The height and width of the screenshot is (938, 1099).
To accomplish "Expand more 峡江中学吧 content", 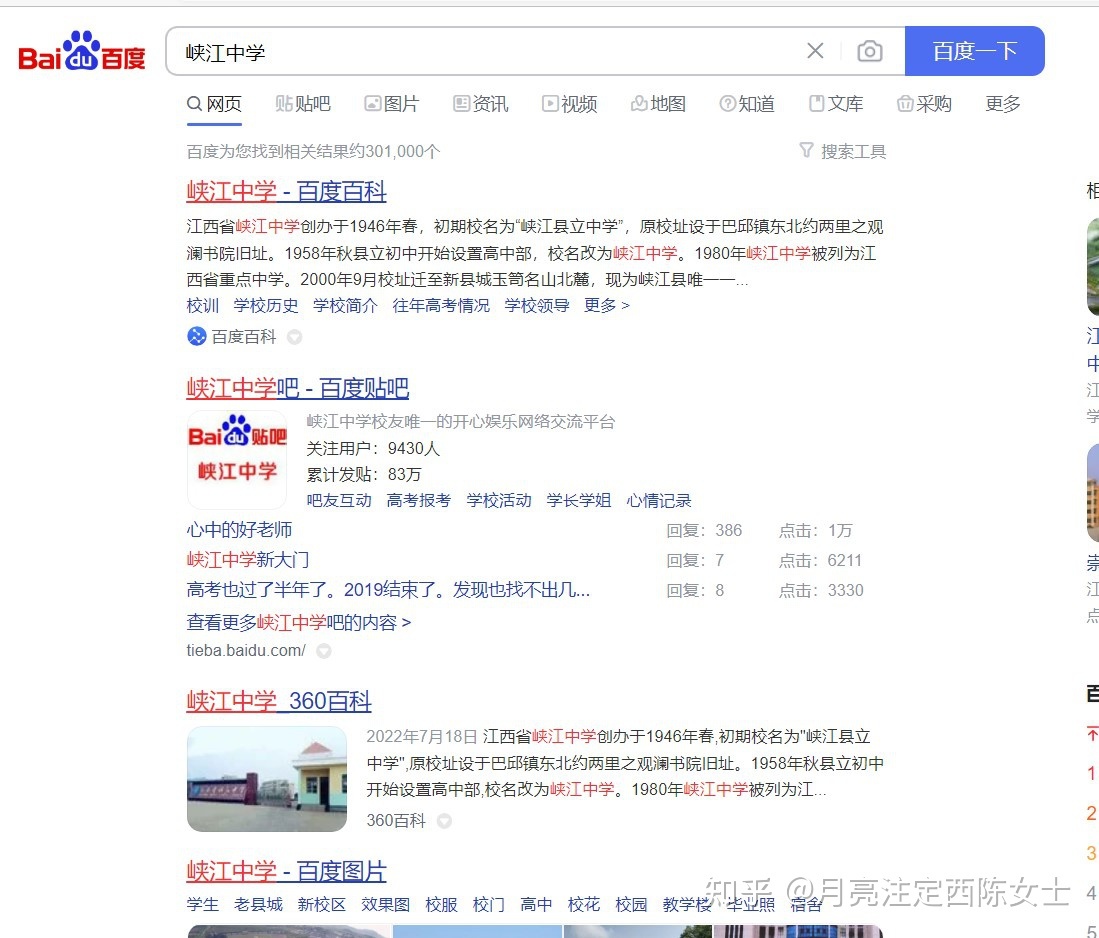I will pos(296,622).
